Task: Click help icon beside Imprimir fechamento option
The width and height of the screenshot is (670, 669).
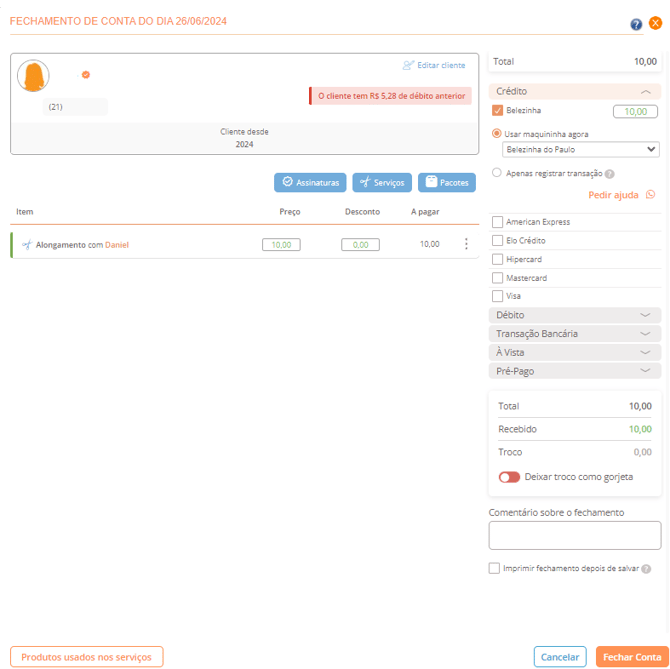Action: pyautogui.click(x=646, y=569)
